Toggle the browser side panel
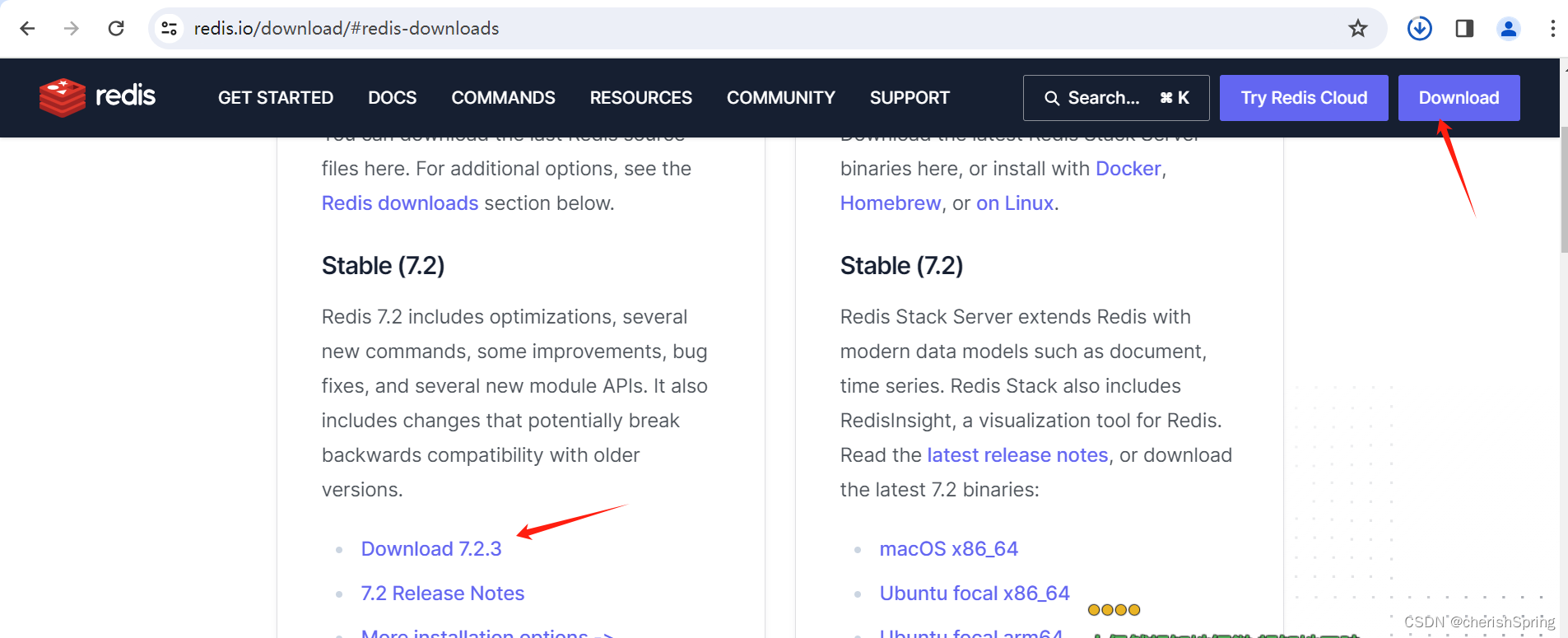This screenshot has height=638, width=1568. click(x=1464, y=29)
